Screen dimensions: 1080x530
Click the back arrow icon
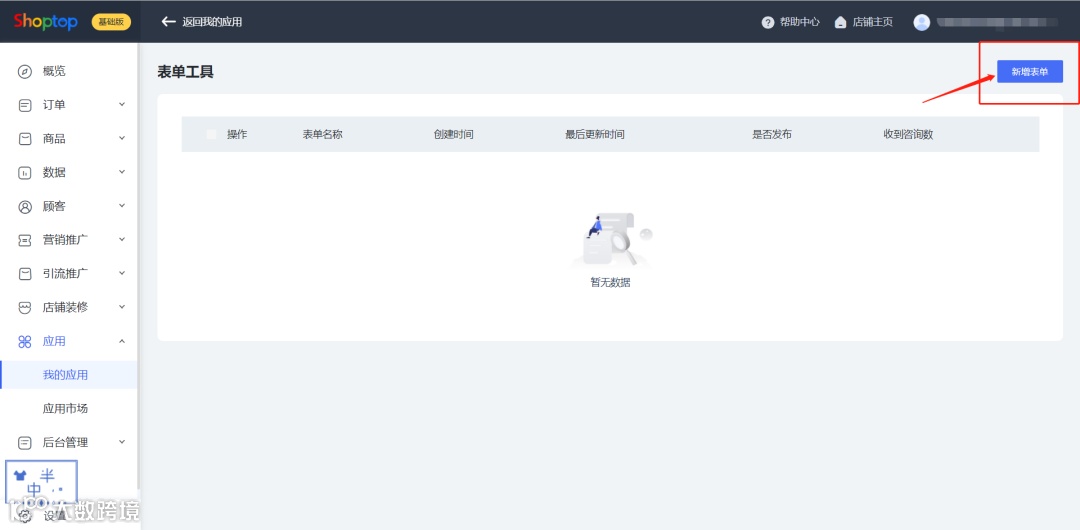(x=168, y=21)
